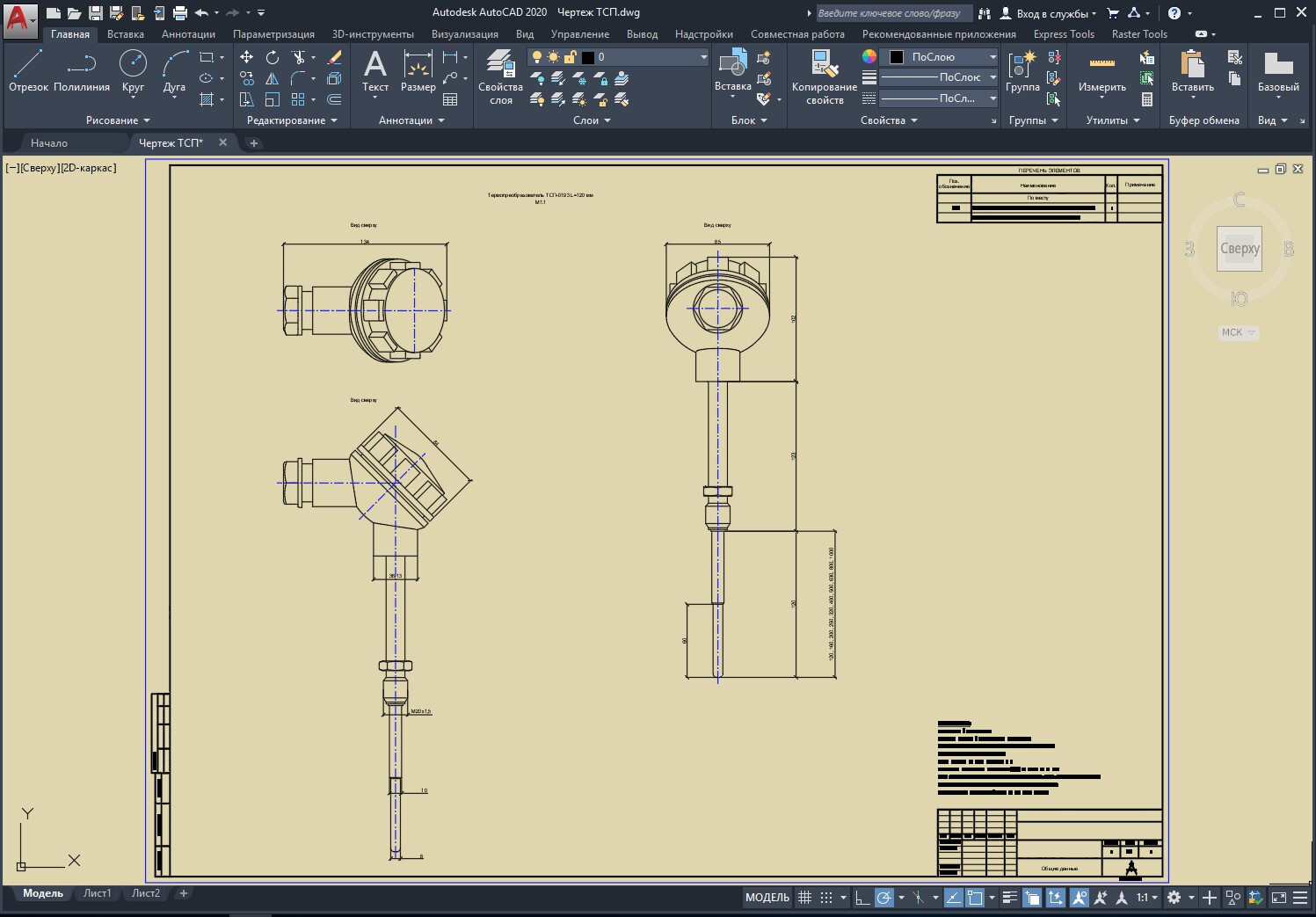Open the quick calculator in Утилиты
Viewport: 1316px width, 917px height.
[1147, 99]
